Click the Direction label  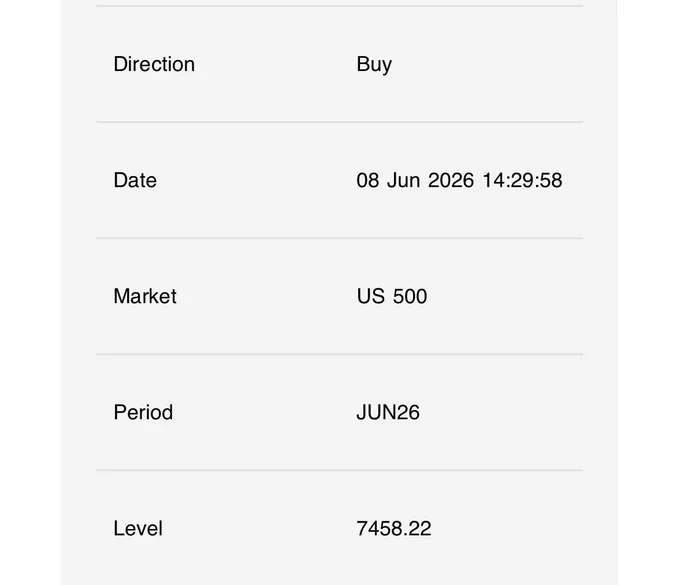[154, 64]
